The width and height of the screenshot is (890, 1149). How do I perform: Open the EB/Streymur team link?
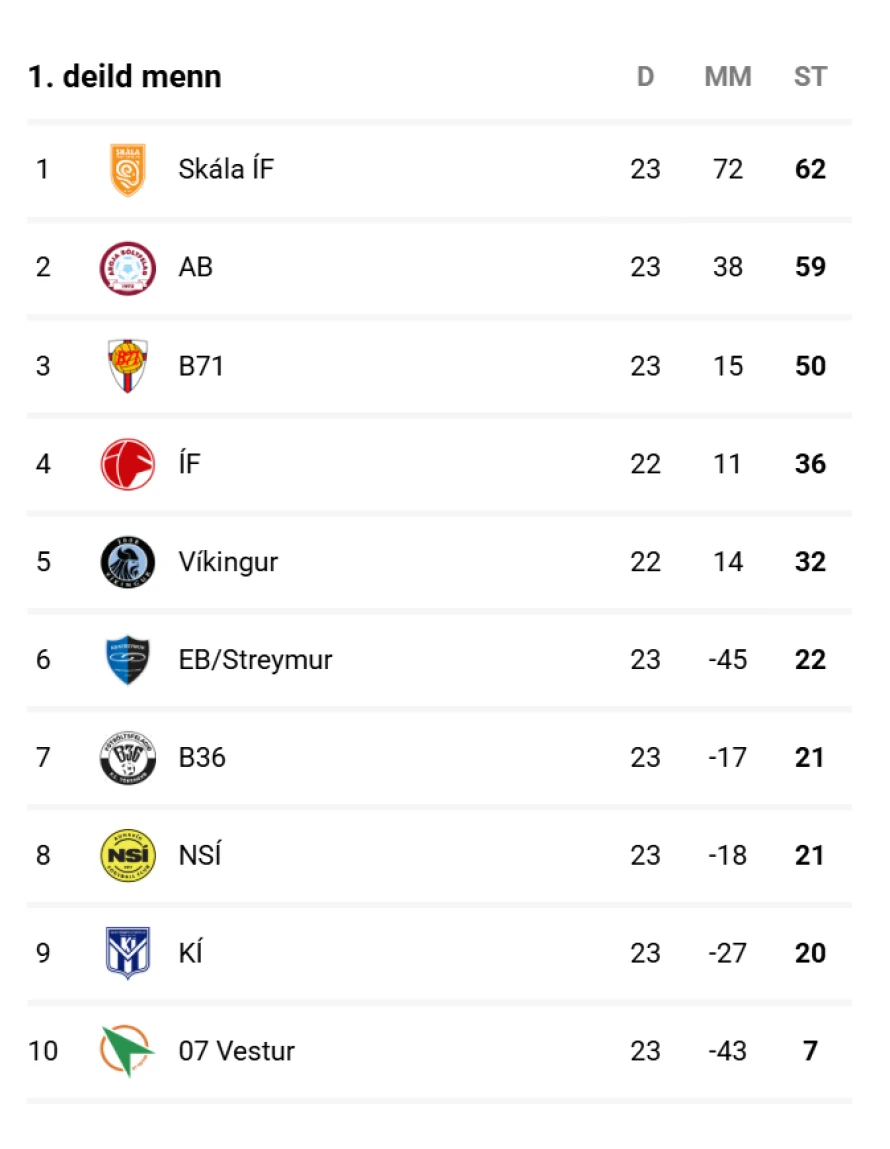(x=256, y=660)
